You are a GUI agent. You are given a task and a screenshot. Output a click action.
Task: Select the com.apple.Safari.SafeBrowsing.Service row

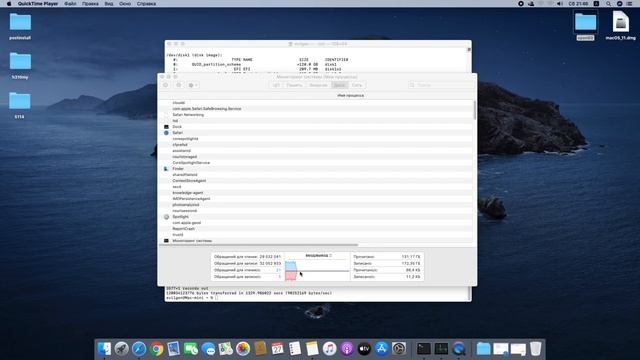316,109
